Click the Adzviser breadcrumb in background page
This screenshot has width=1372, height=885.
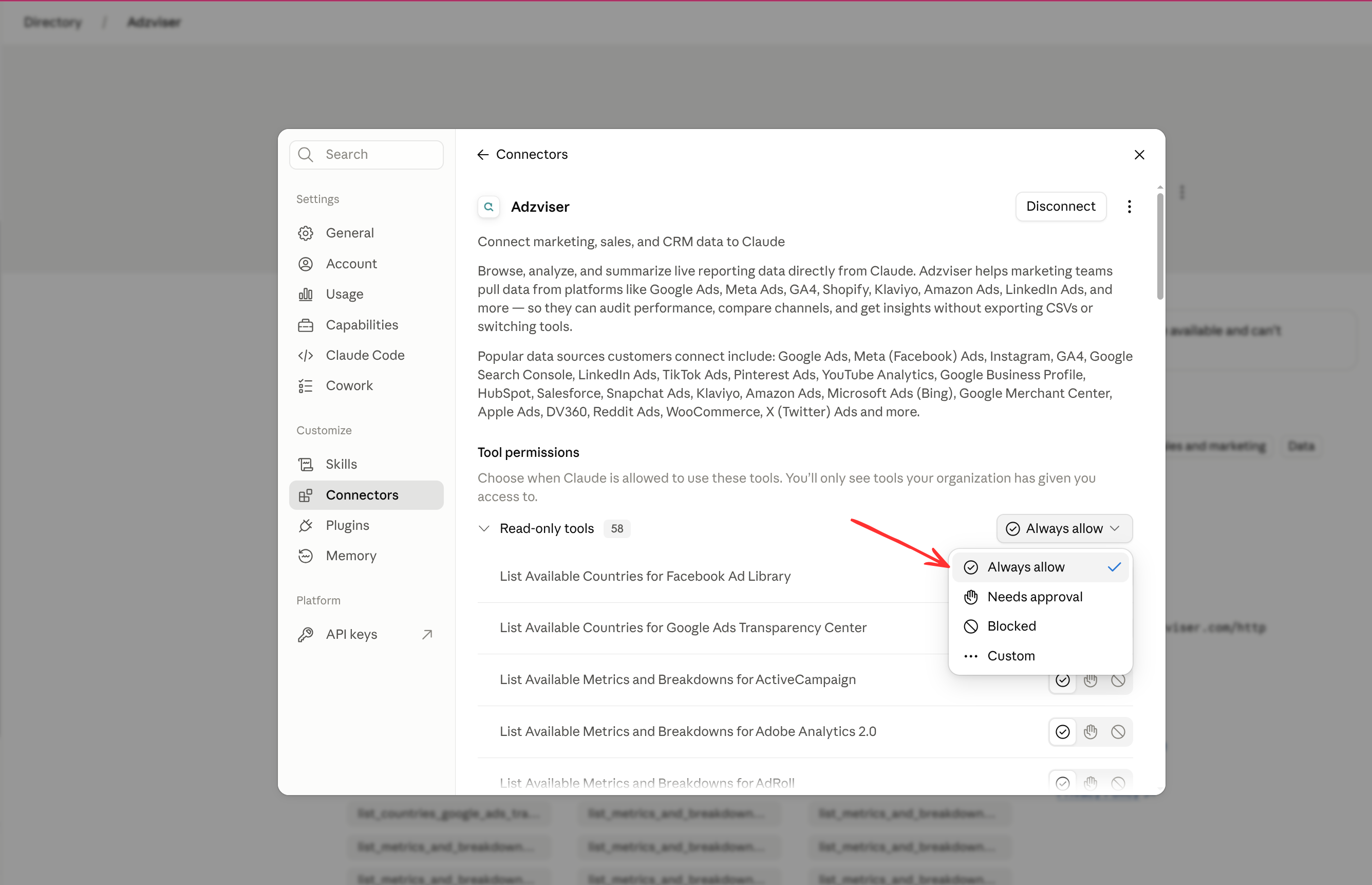[x=154, y=22]
